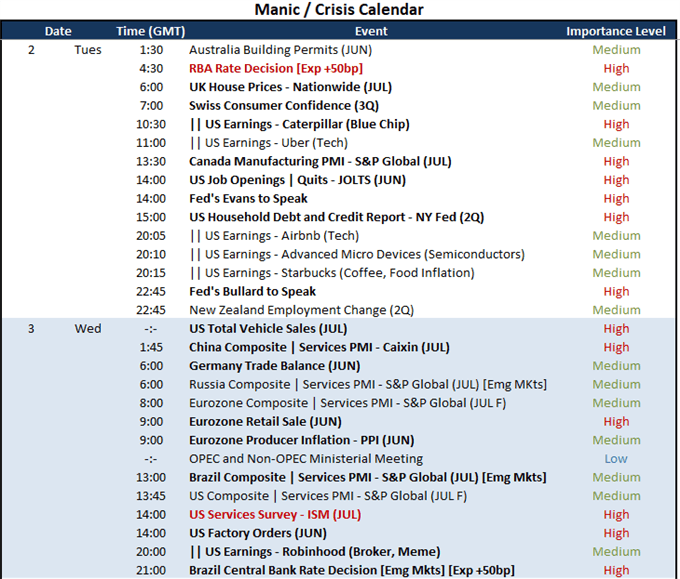Select 'Canada Manufacturing PMI - S&P Global (JUL)'
680x579 pixels.
(x=320, y=162)
